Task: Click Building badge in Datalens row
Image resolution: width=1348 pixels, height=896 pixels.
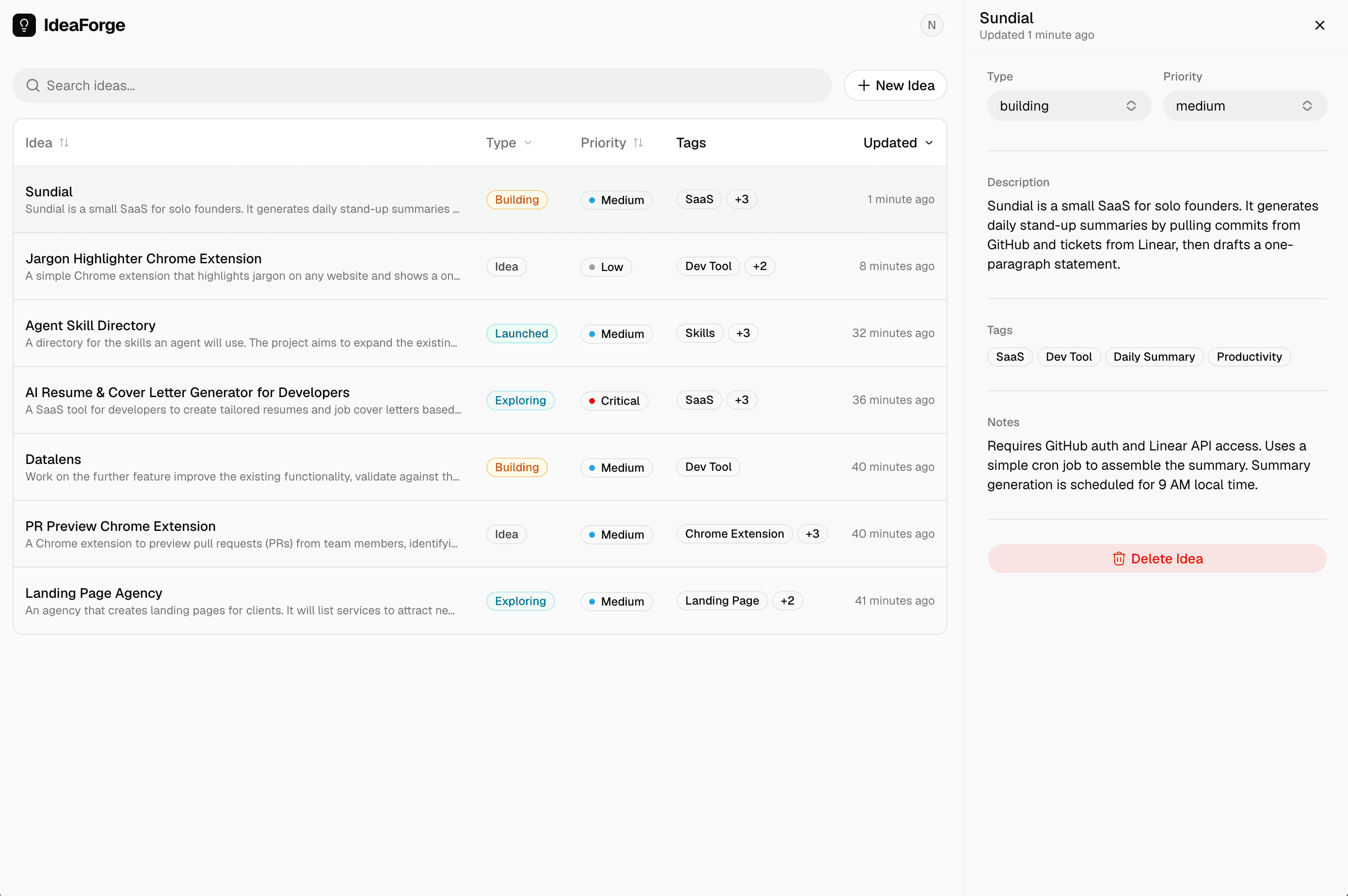Action: point(516,467)
